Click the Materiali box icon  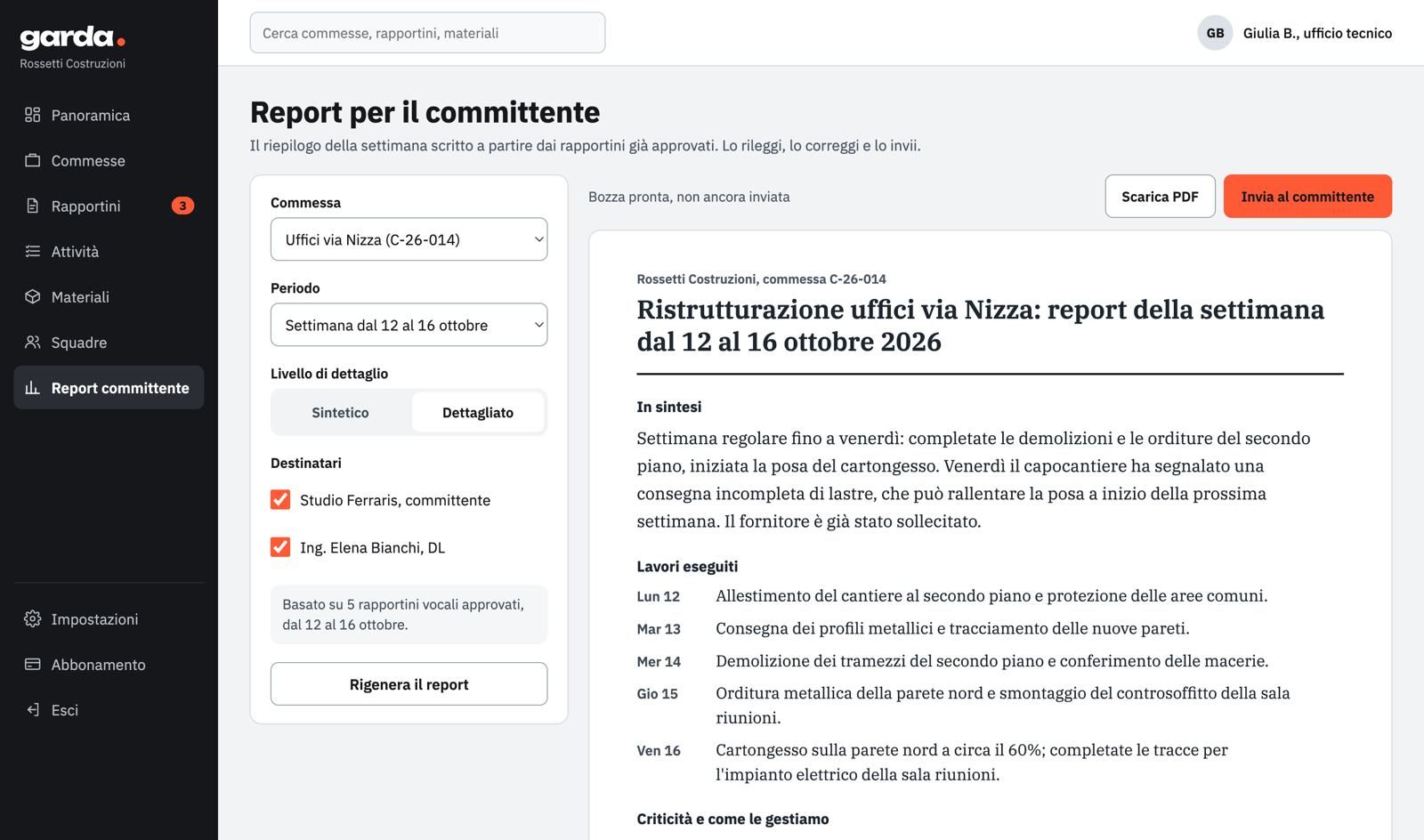(x=33, y=296)
